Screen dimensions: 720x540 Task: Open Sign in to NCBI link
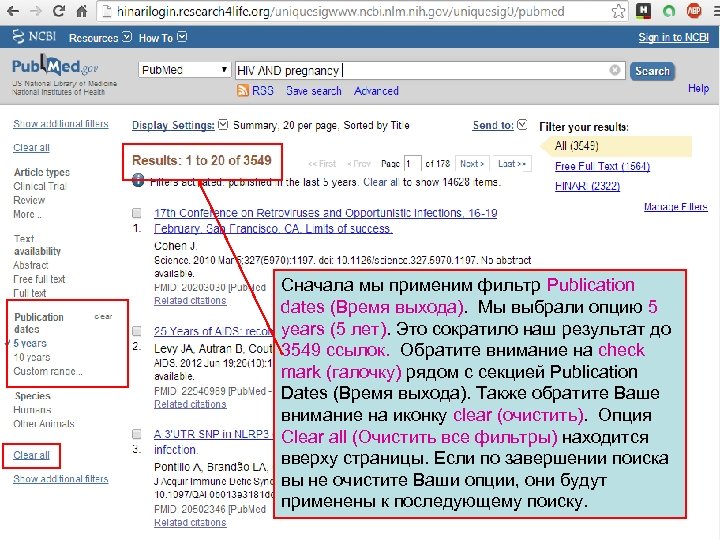674,38
